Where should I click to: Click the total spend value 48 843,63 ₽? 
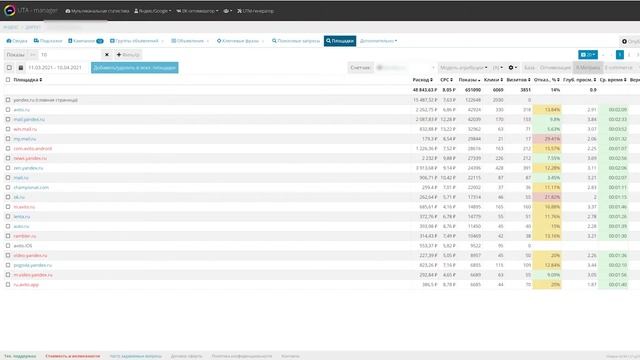pyautogui.click(x=424, y=90)
